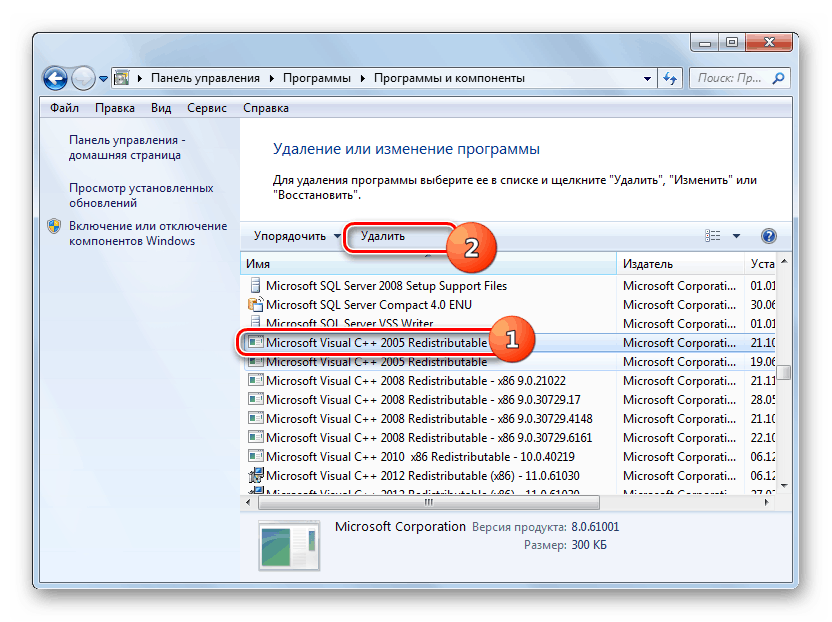Select Visual C++ 2008 Redistributable x86 9.0.21022
The image size is (832, 622).
click(x=510, y=381)
